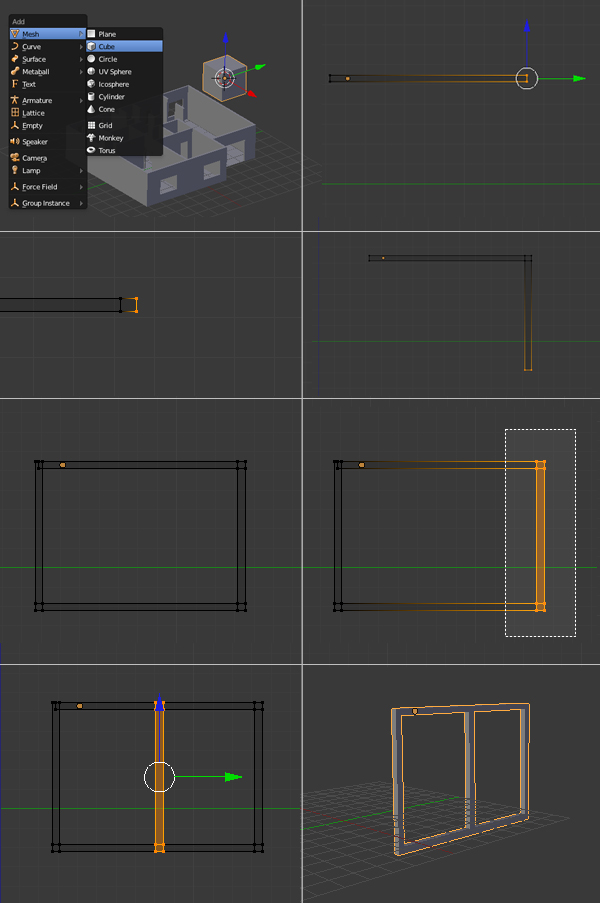Expand the Force Field submenu arrow
Image resolution: width=600 pixels, height=903 pixels.
tap(81, 187)
